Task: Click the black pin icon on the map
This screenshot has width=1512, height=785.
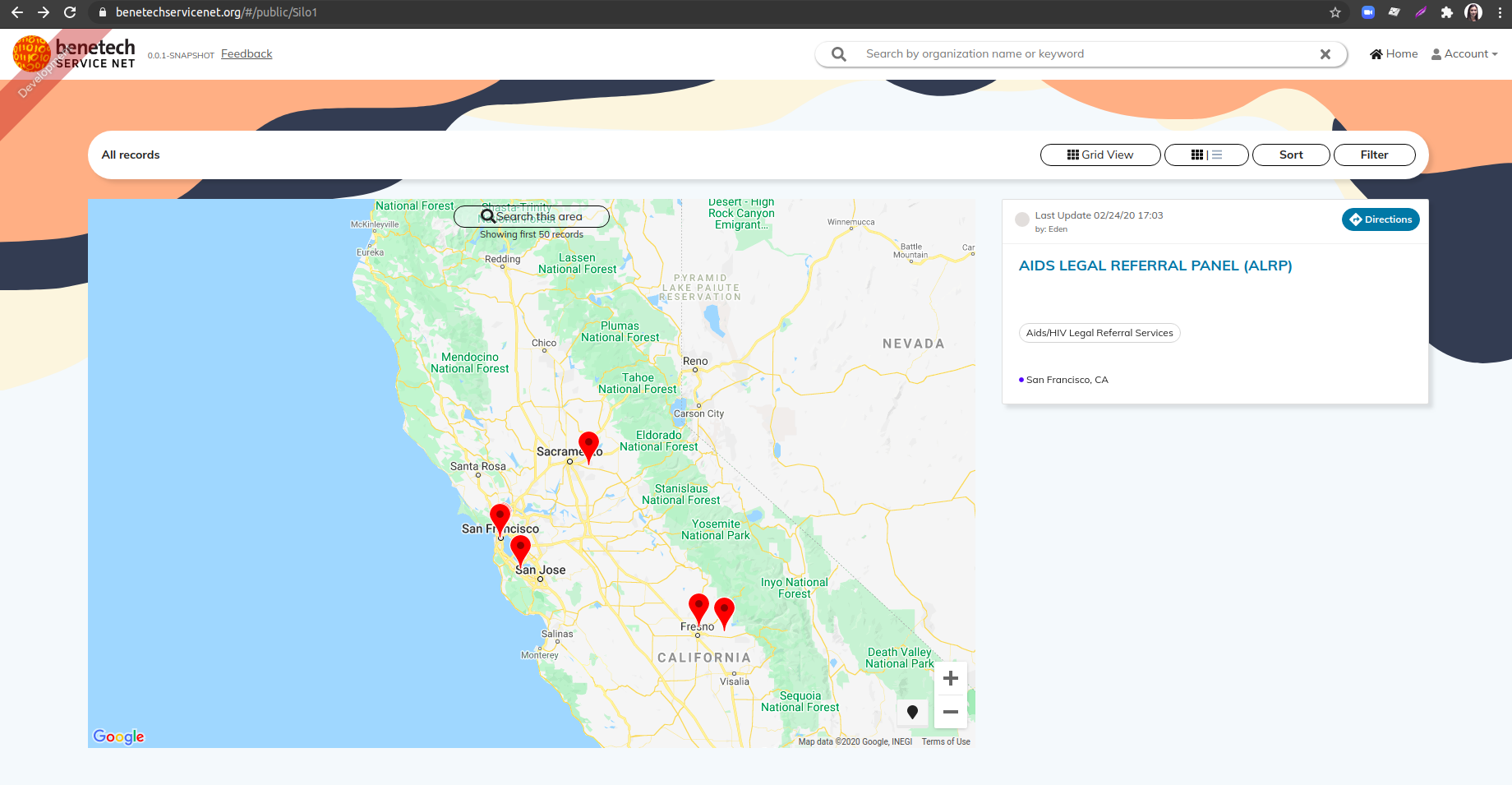Action: (912, 712)
